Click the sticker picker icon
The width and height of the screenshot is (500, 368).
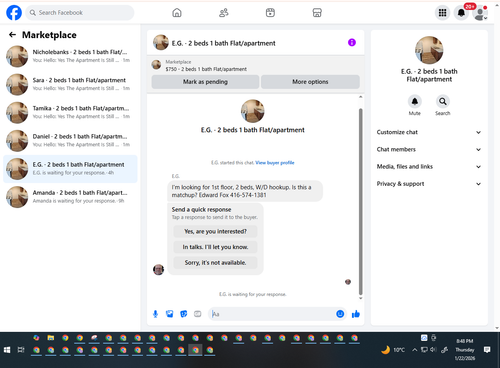pyautogui.click(x=184, y=314)
